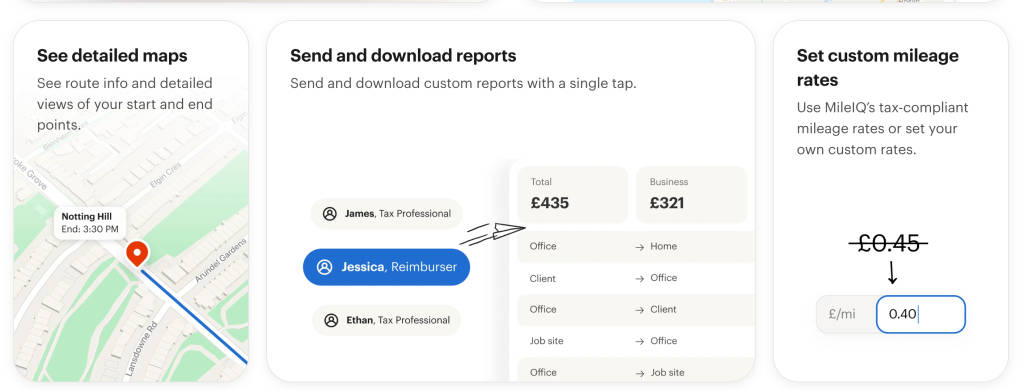Viewport: 1024px width, 391px height.
Task: Open the Business £321 summary card
Action: tap(692, 195)
